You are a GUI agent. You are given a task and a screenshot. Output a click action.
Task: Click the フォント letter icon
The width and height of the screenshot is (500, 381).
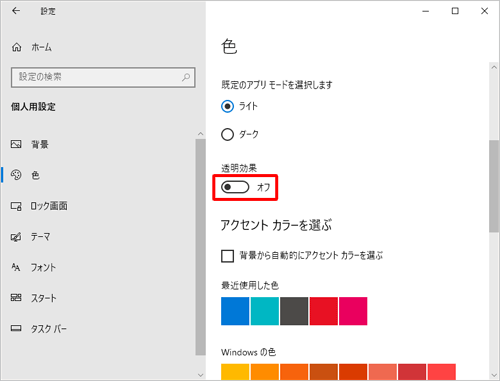(x=16, y=267)
